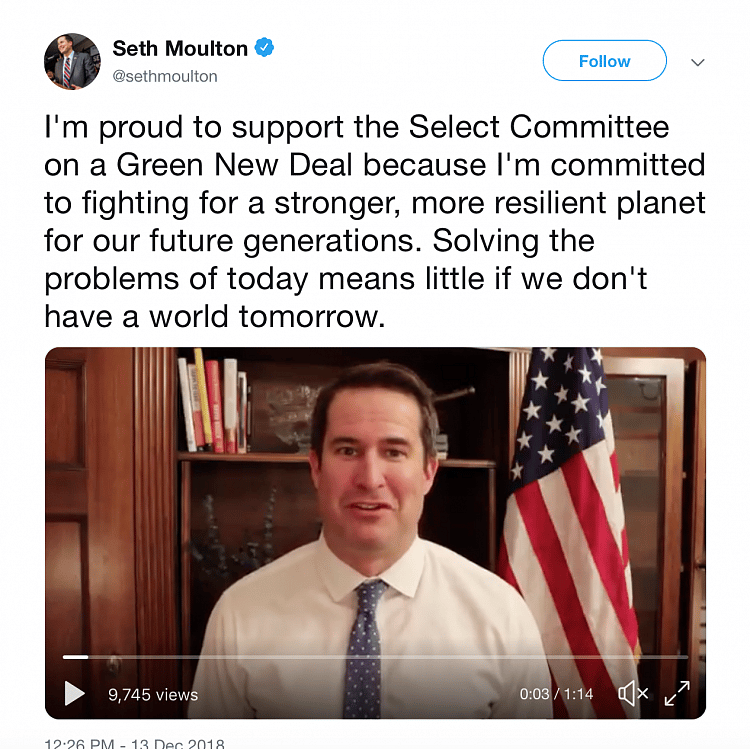Click the 9,745 views counter
The width and height of the screenshot is (750, 749).
153,694
